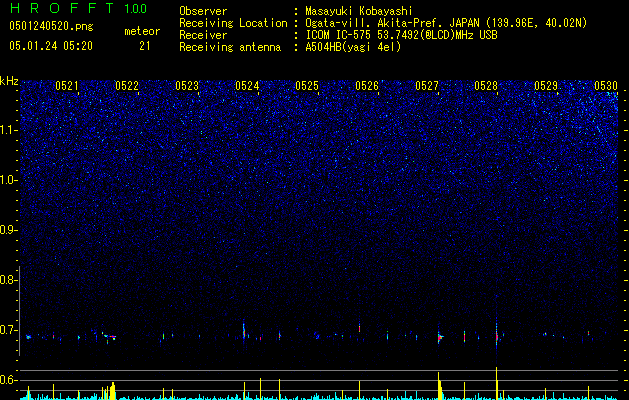The image size is (629, 400).
Task: Click the 0523 time marker
Action: [x=187, y=86]
